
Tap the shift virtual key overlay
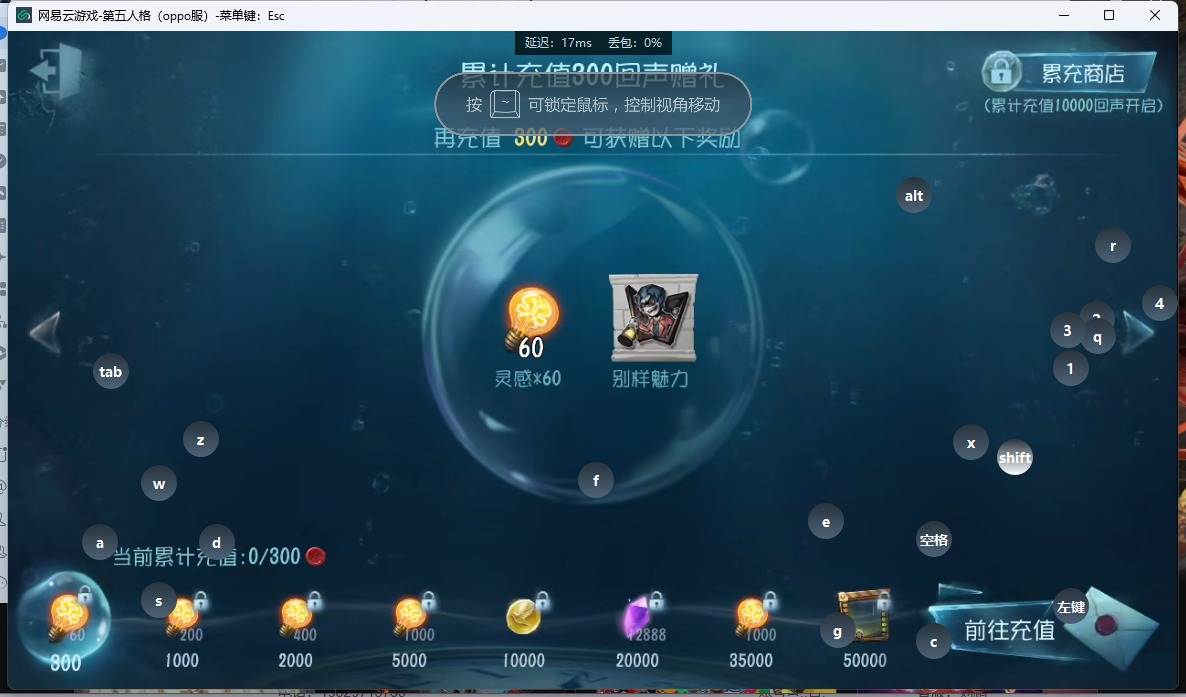point(1014,458)
